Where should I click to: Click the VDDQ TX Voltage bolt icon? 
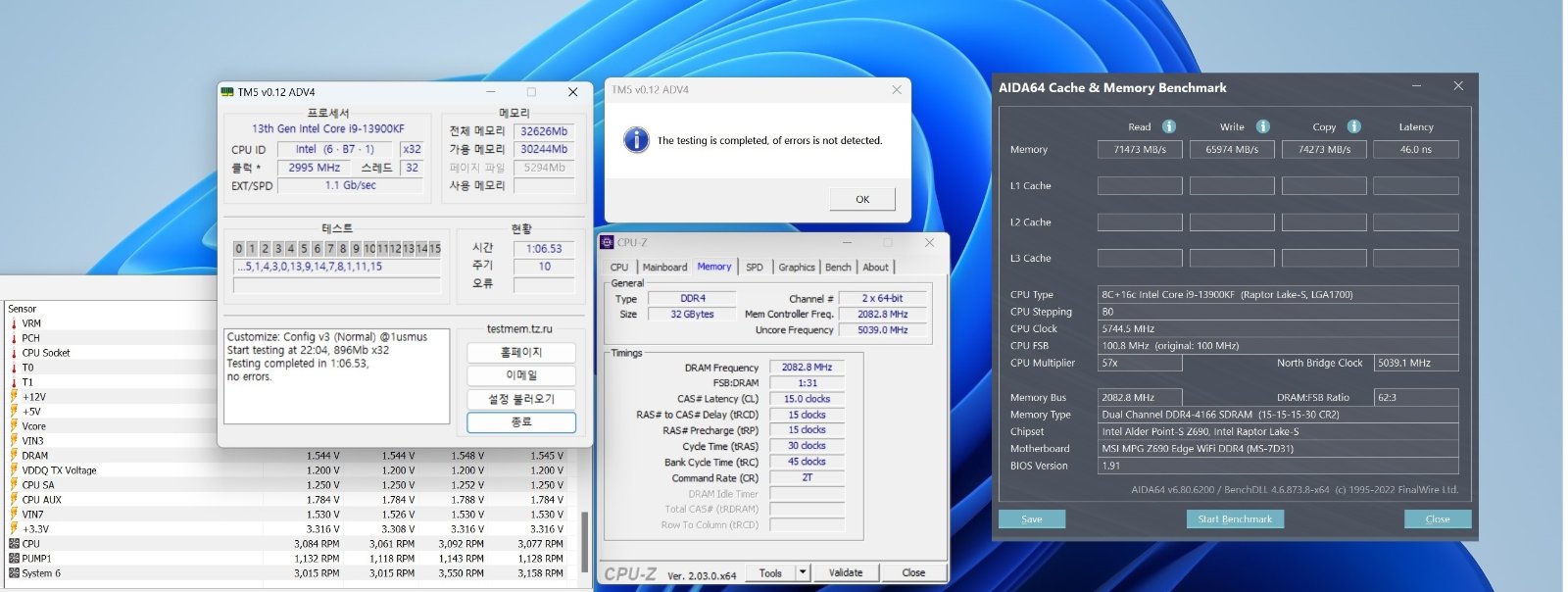click(x=14, y=470)
